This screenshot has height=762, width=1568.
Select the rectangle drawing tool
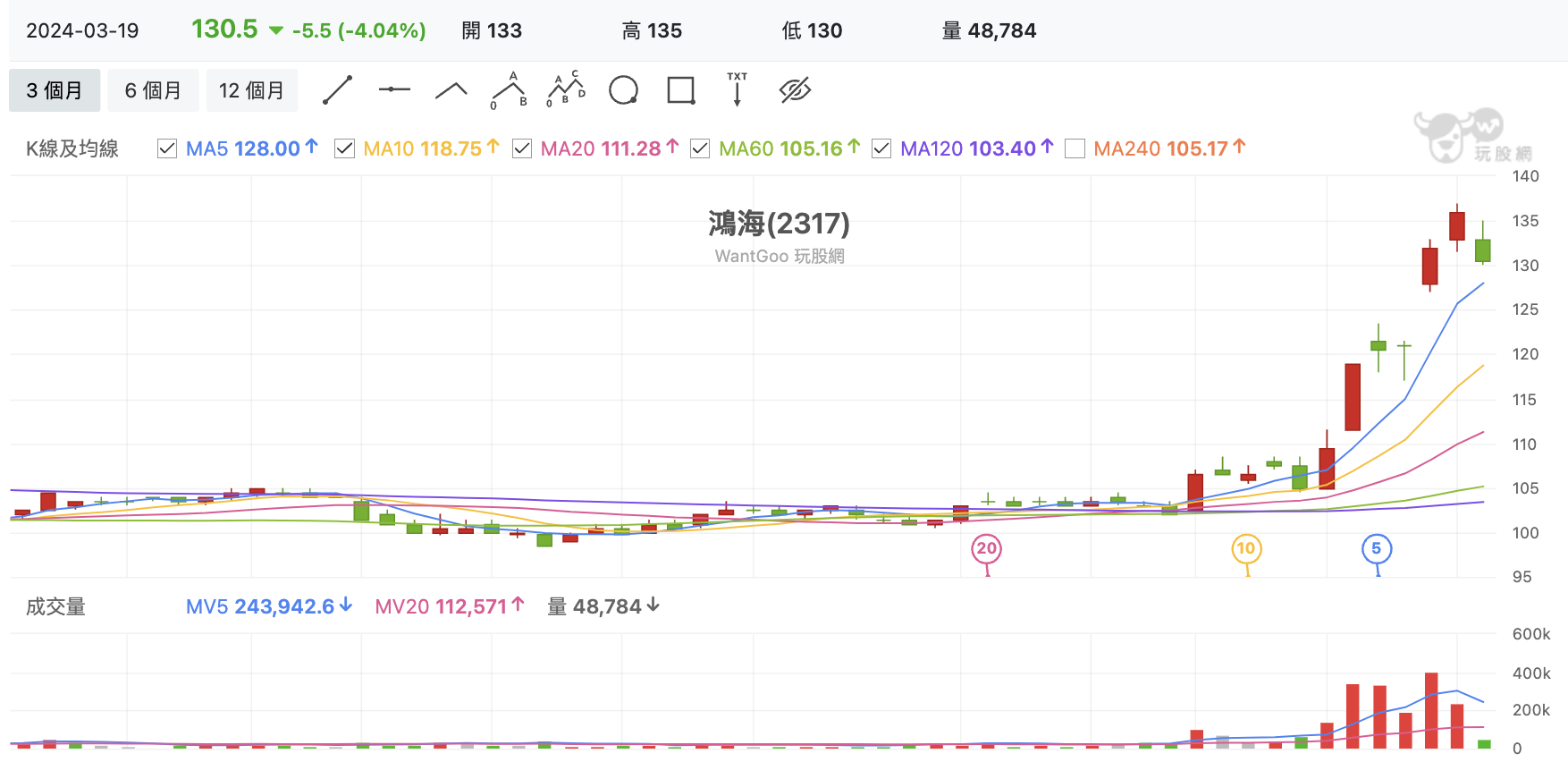(681, 90)
